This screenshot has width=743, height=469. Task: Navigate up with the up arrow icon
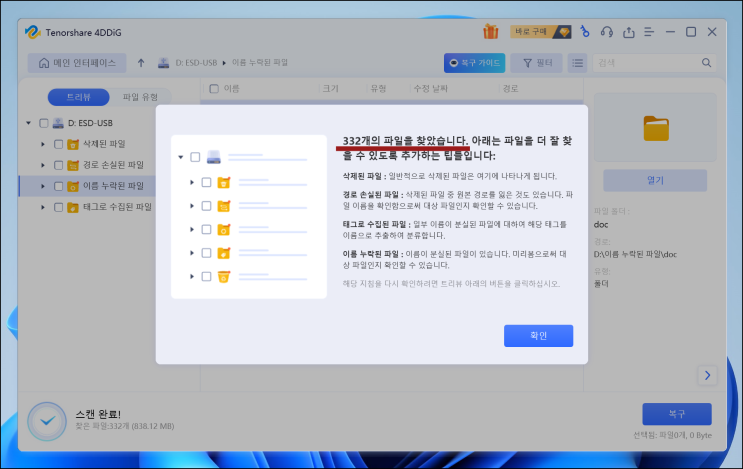tap(141, 63)
